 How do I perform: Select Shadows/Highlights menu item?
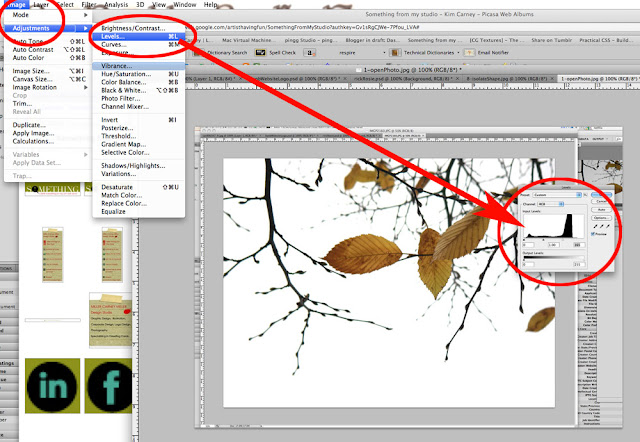coord(139,165)
